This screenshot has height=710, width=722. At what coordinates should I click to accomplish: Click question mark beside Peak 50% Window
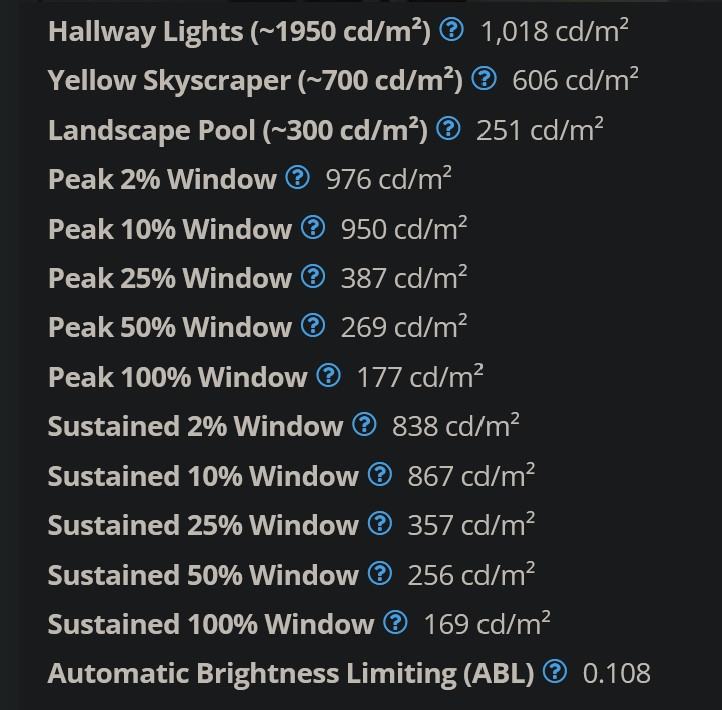313,326
